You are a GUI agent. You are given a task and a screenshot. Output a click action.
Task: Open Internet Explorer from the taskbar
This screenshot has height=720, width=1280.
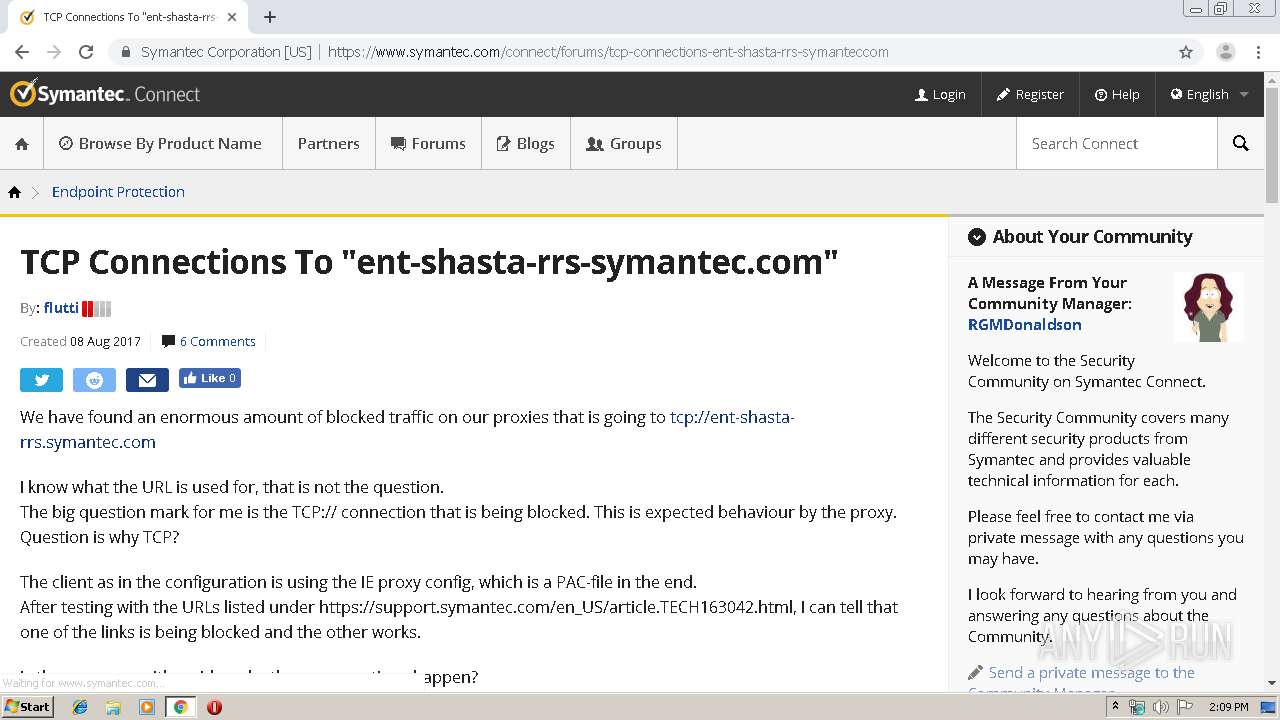click(80, 707)
